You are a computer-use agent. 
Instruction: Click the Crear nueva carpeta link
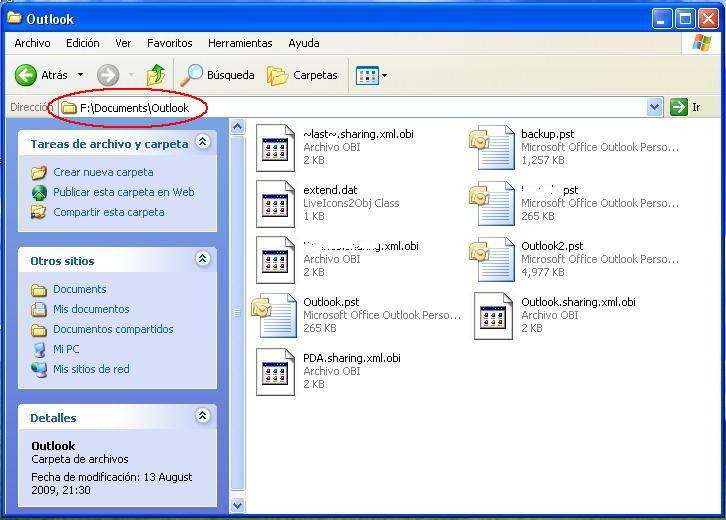[x=103, y=172]
